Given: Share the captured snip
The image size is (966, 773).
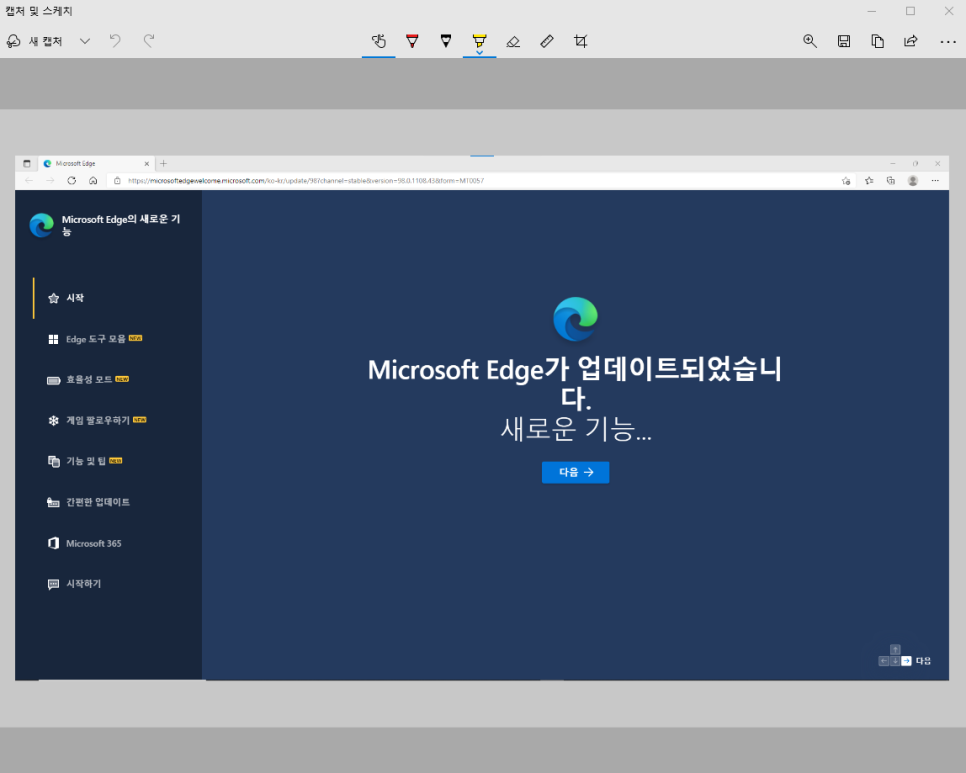Looking at the screenshot, I should point(911,41).
